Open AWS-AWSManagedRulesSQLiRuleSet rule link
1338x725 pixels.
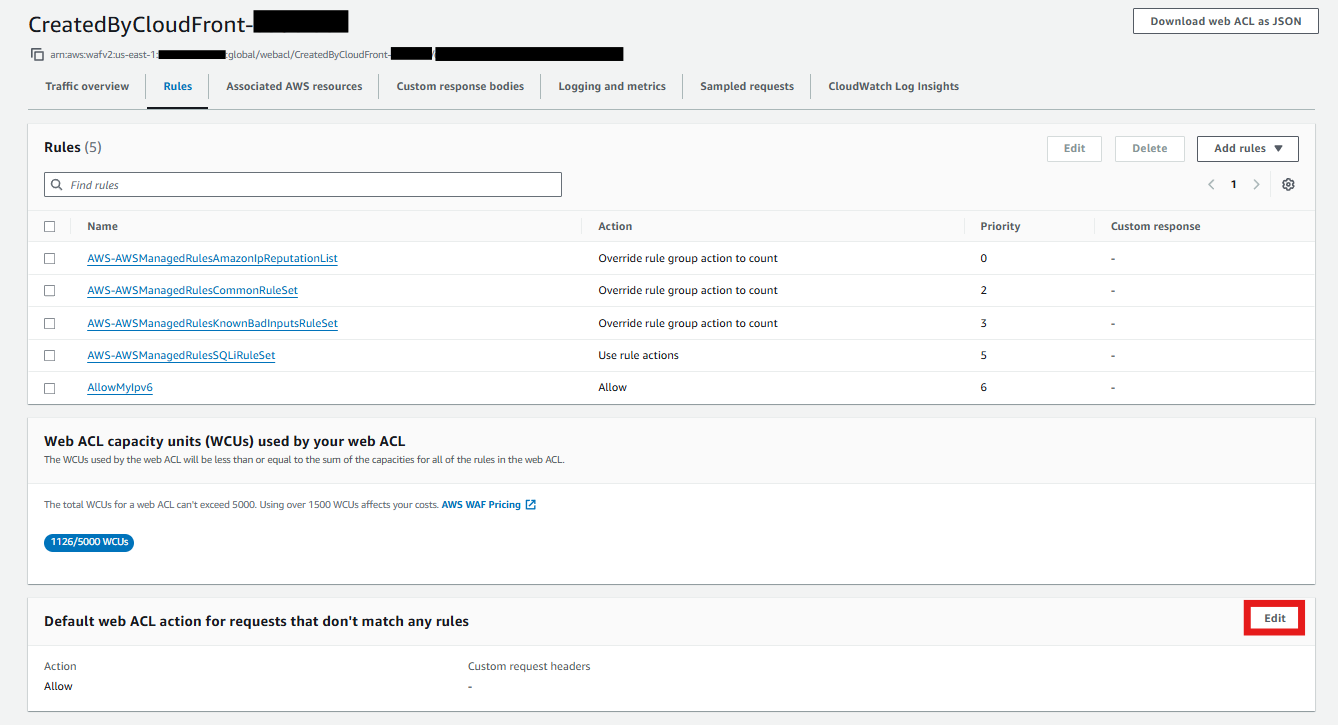click(x=181, y=355)
